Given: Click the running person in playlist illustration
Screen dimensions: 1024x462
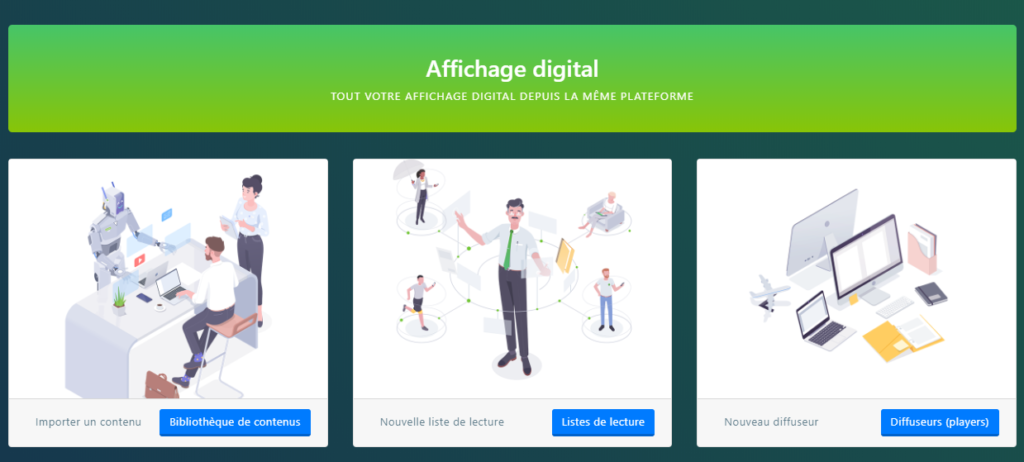Looking at the screenshot, I should coord(418,301).
